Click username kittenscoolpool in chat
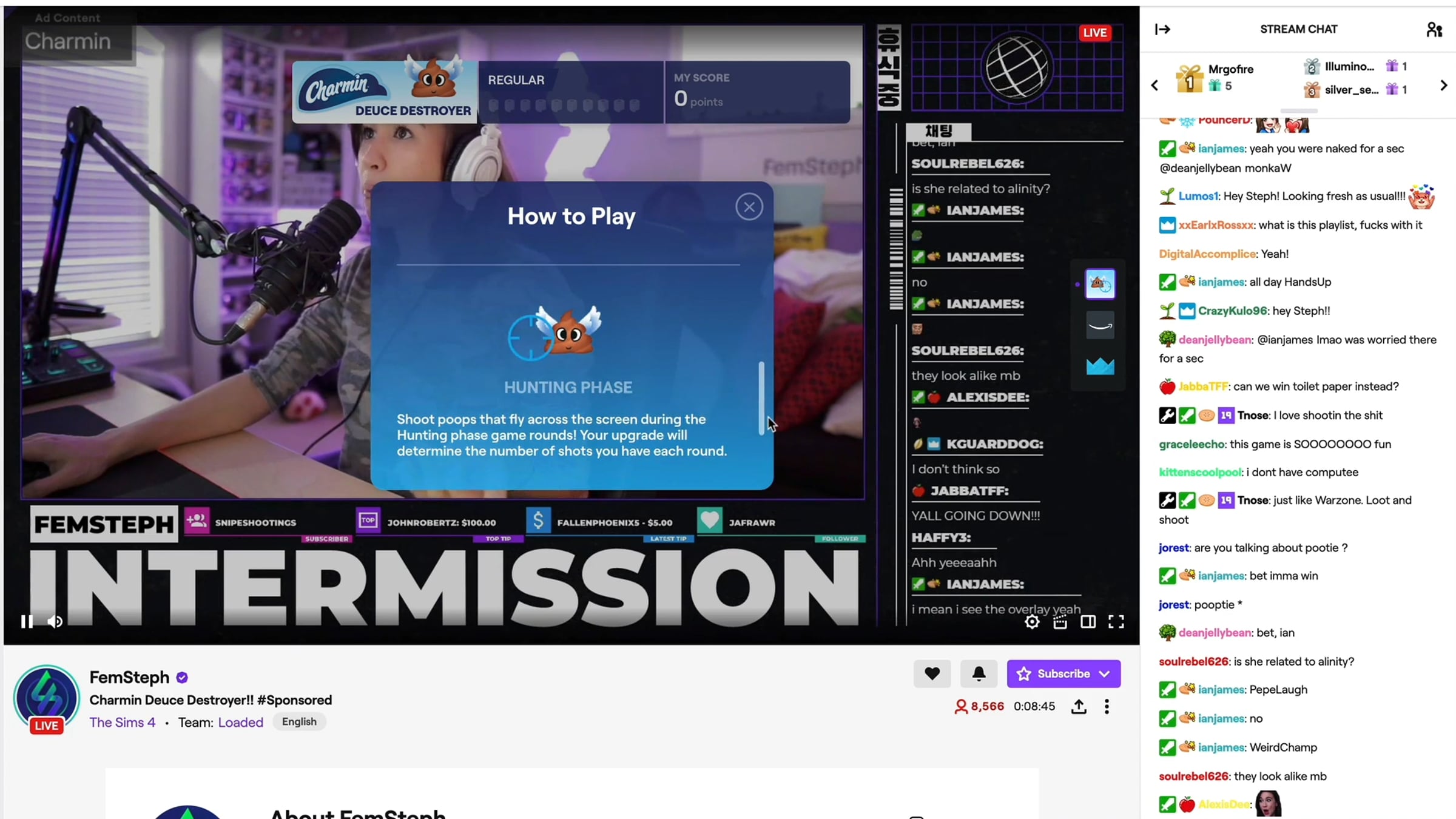The image size is (1456, 819). tap(1201, 472)
